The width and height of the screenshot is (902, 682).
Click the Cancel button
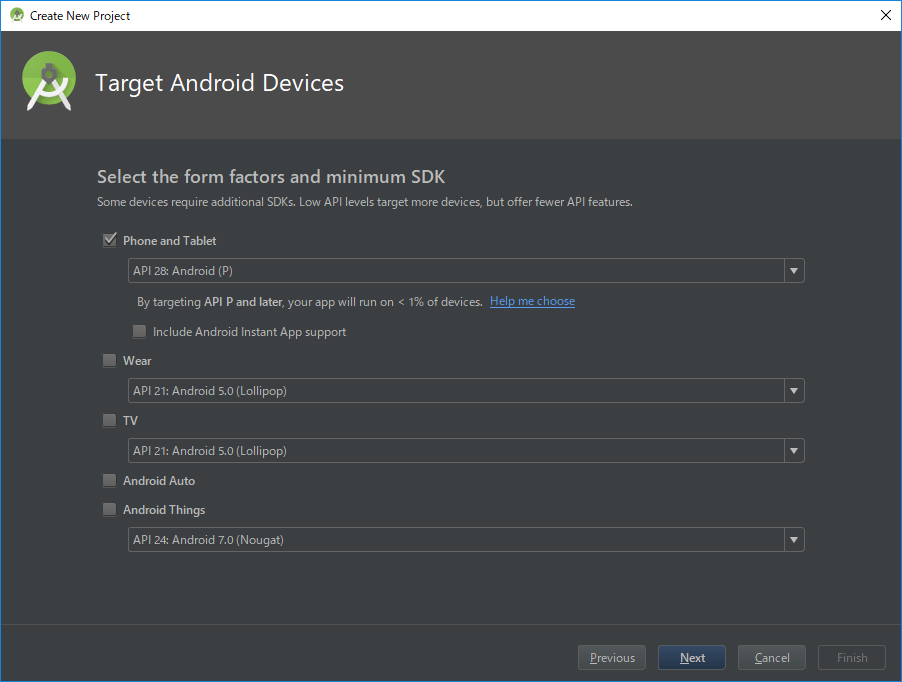(x=772, y=657)
